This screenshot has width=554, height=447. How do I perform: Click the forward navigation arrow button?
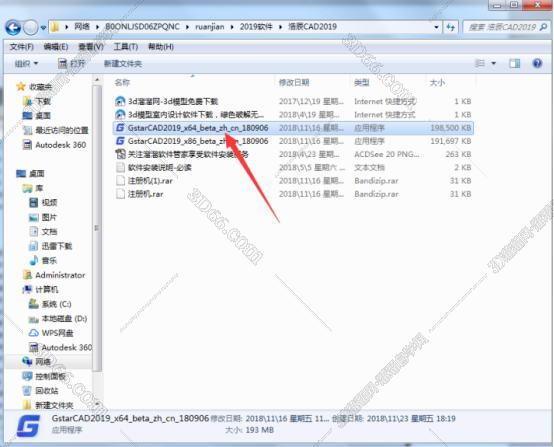click(30, 28)
